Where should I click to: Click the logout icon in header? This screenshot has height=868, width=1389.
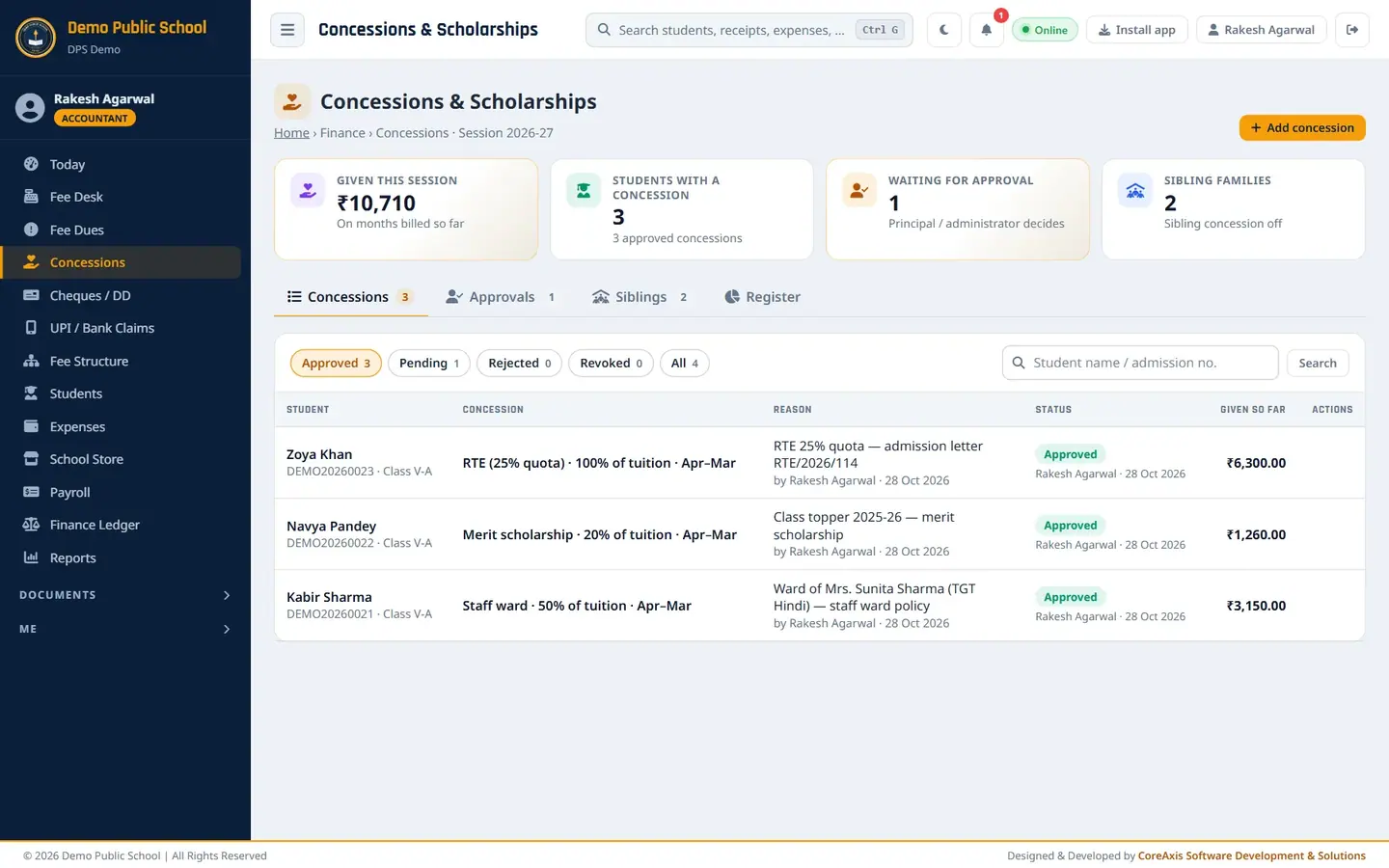[x=1352, y=30]
